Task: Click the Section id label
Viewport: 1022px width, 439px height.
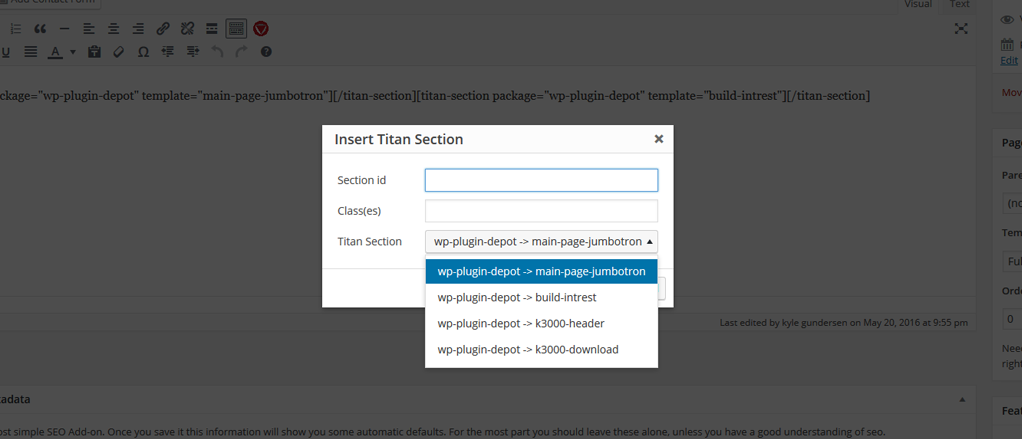Action: pyautogui.click(x=362, y=180)
